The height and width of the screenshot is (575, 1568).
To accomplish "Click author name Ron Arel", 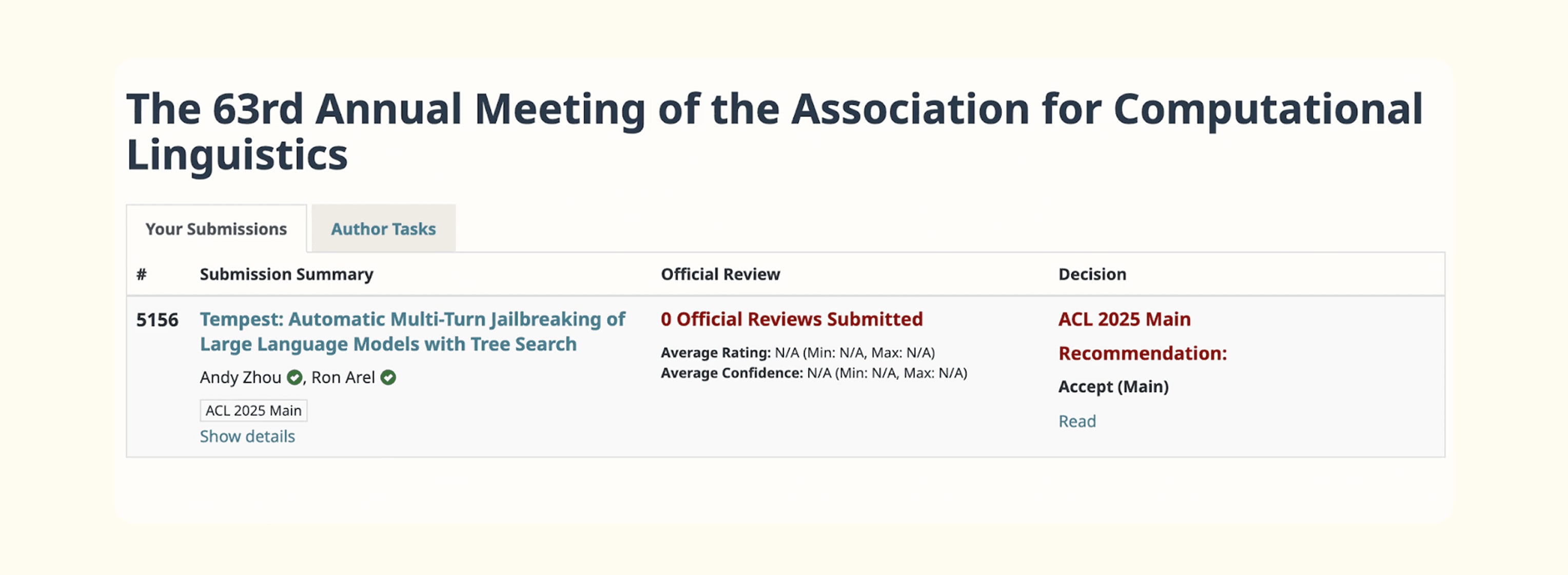I will [343, 378].
